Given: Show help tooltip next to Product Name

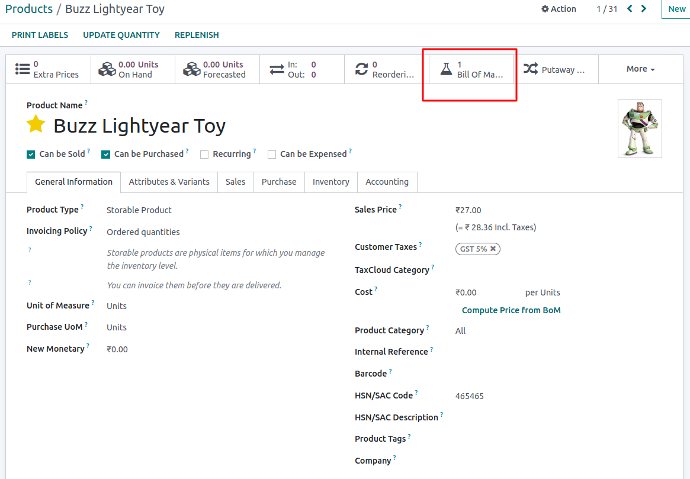Looking at the screenshot, I should click(x=86, y=102).
